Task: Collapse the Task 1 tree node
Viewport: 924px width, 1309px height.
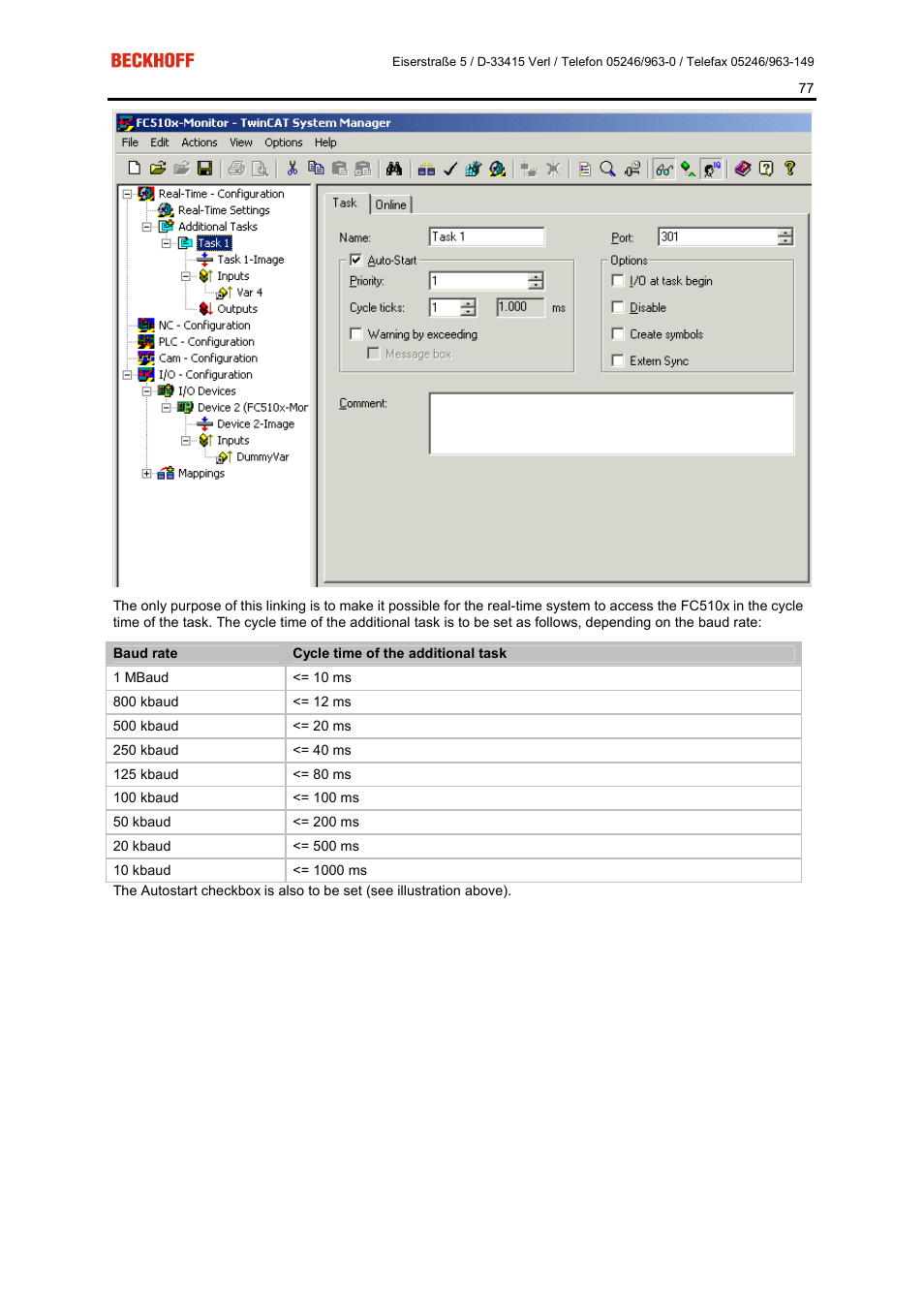Action: coord(166,243)
